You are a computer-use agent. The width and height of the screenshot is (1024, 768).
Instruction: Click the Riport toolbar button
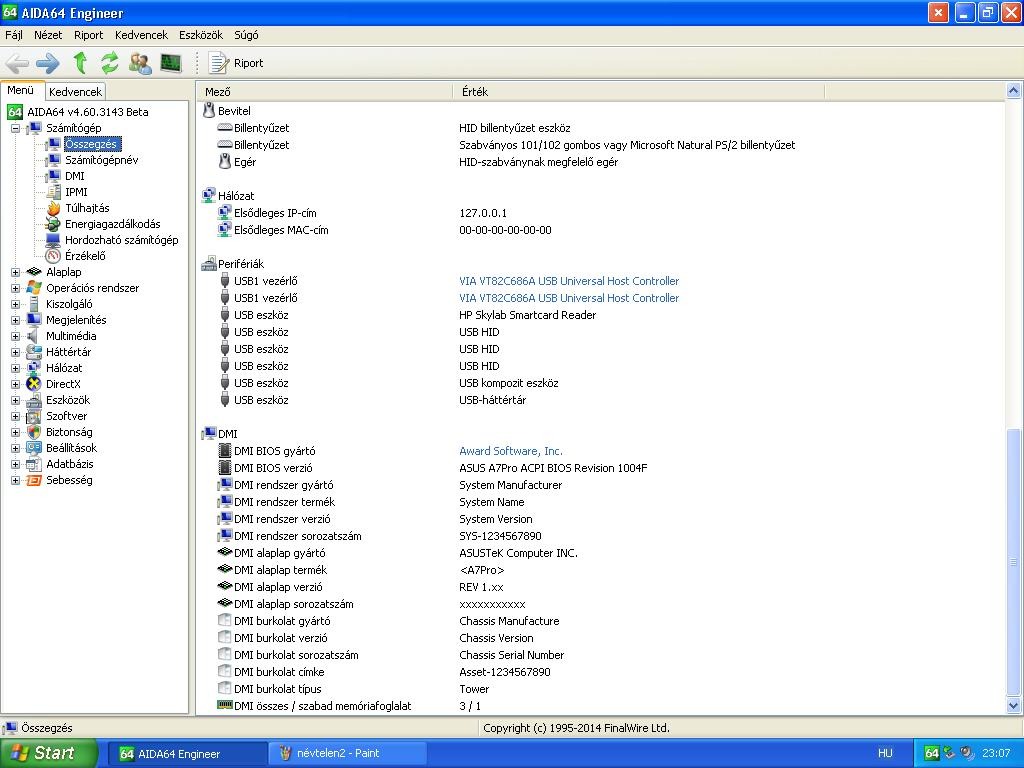(236, 63)
